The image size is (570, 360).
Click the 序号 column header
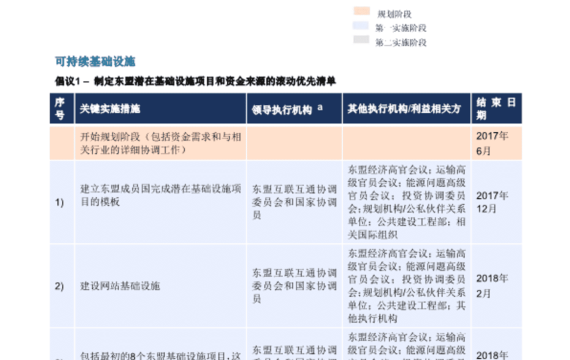tap(62, 108)
